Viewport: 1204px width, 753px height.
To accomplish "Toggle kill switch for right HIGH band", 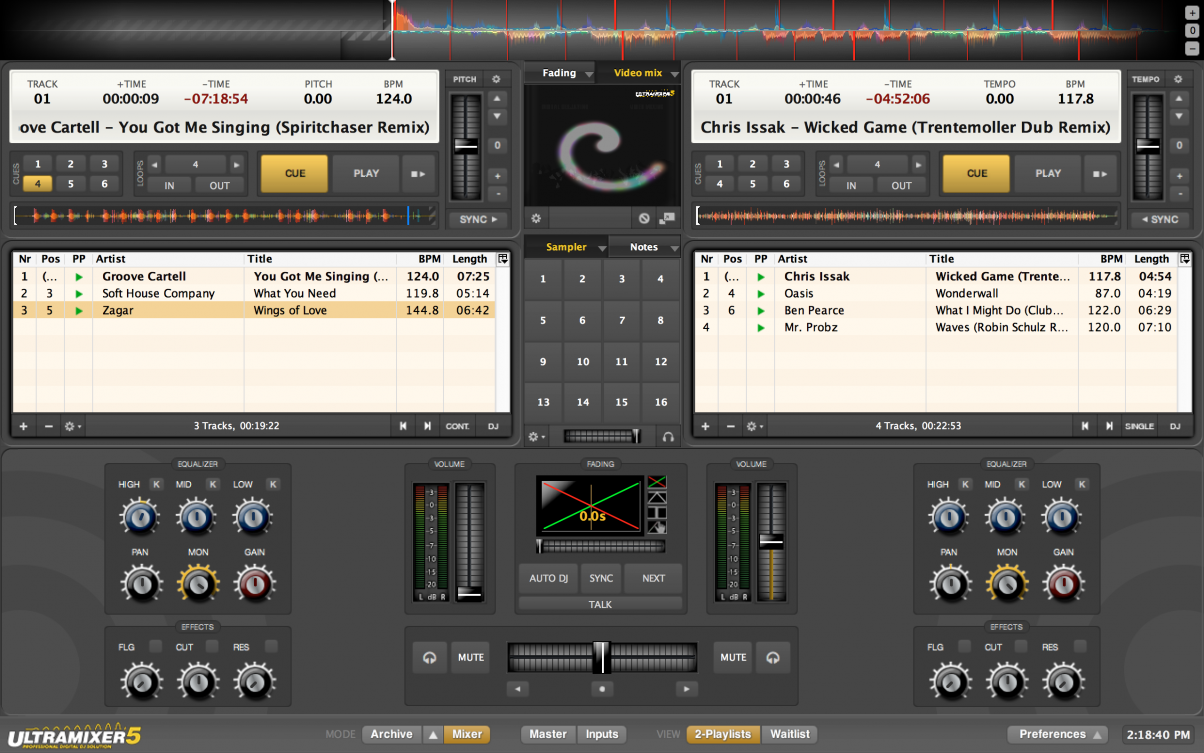I will coord(965,484).
